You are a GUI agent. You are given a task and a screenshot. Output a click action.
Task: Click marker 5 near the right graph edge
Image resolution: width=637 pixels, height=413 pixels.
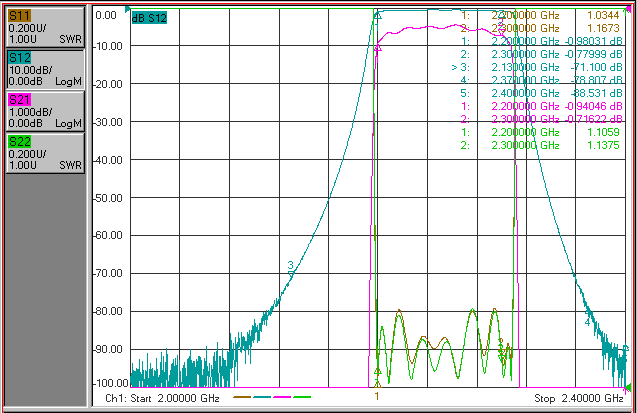pyautogui.click(x=626, y=348)
